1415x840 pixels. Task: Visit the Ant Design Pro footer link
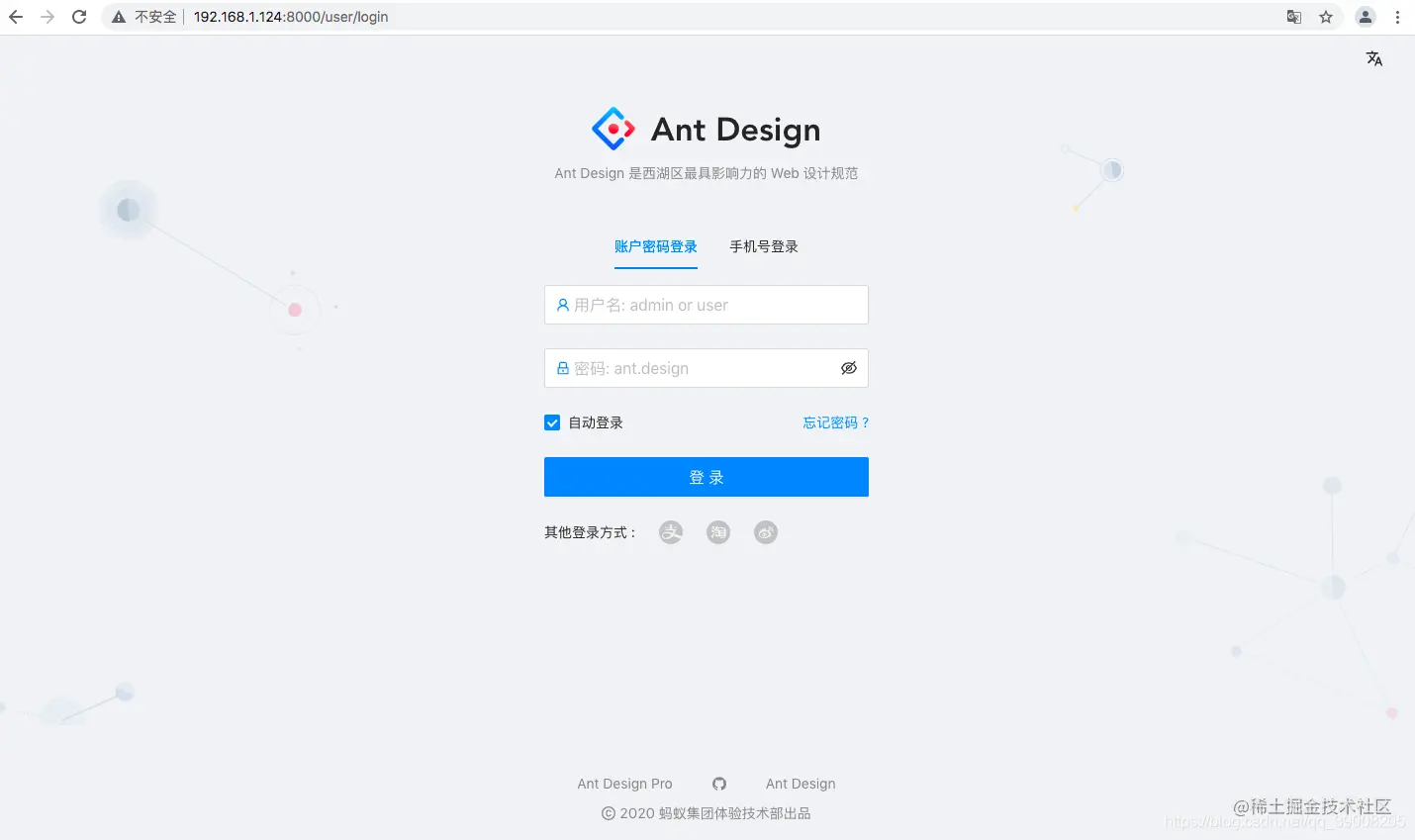pyautogui.click(x=624, y=783)
